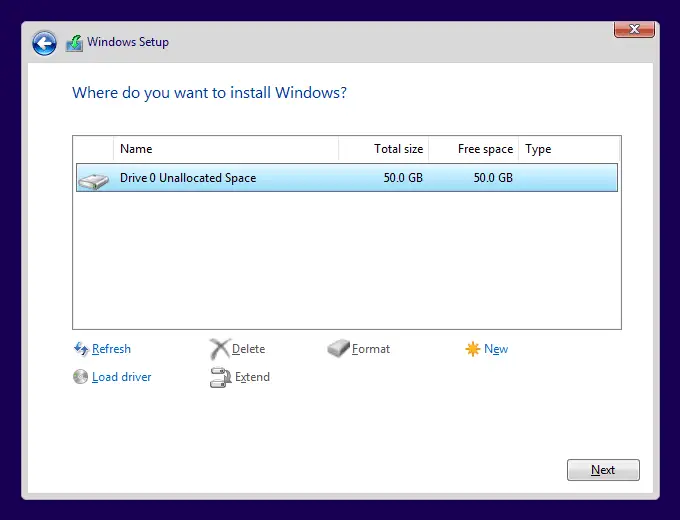Click the Drive 0 hard disk icon
This screenshot has width=680, height=520.
tap(94, 181)
